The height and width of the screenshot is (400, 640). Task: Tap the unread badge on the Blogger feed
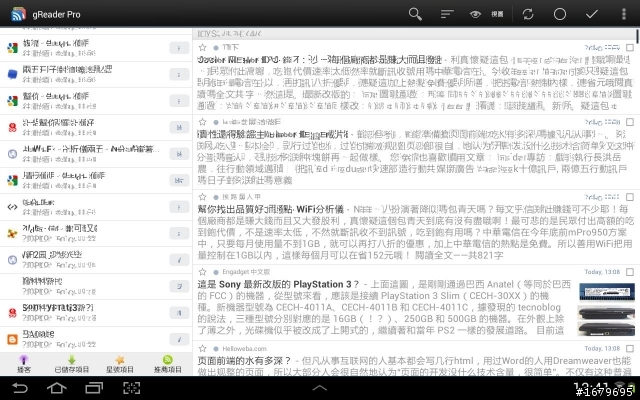coord(179,339)
